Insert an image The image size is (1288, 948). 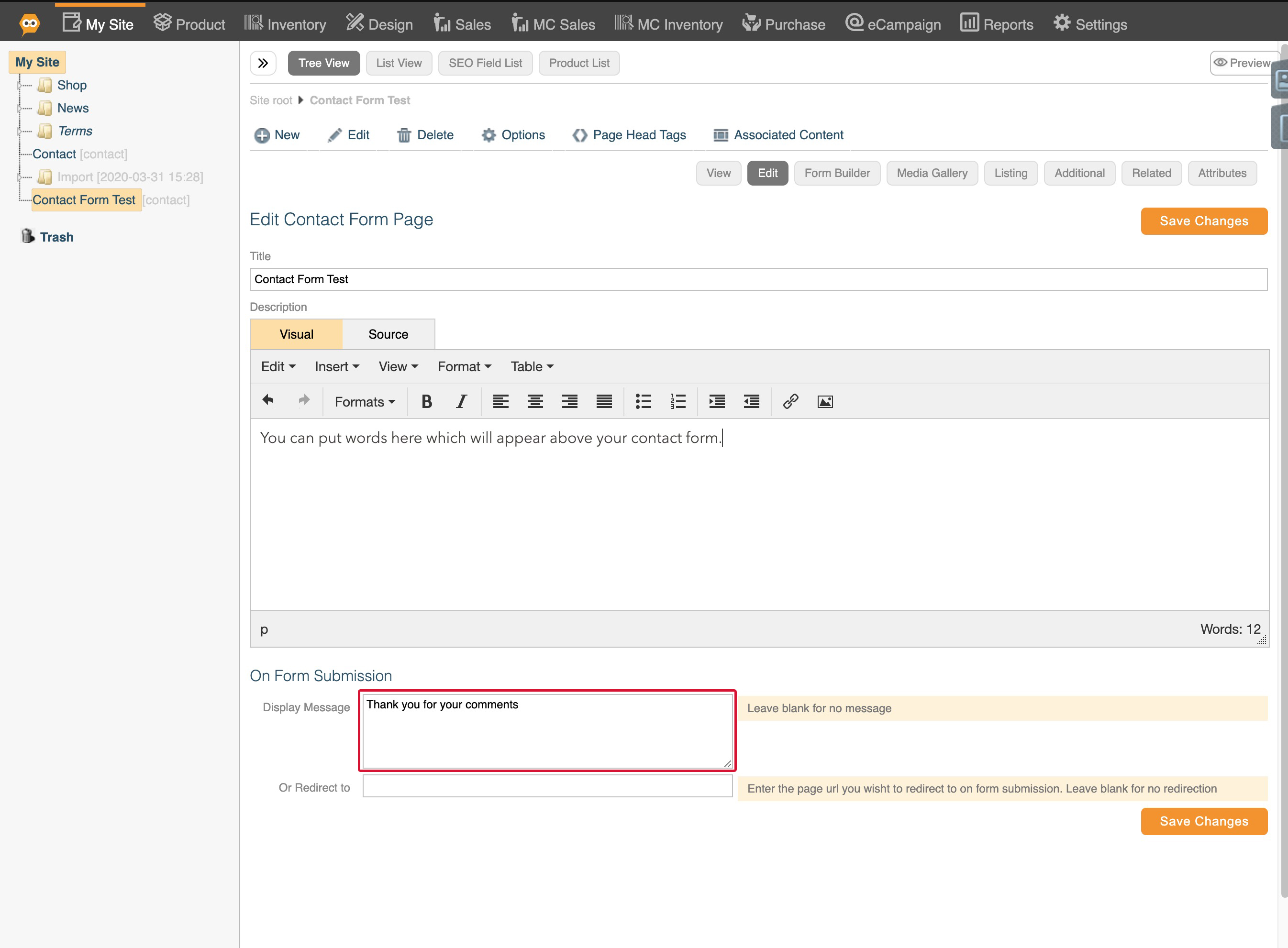[x=825, y=402]
